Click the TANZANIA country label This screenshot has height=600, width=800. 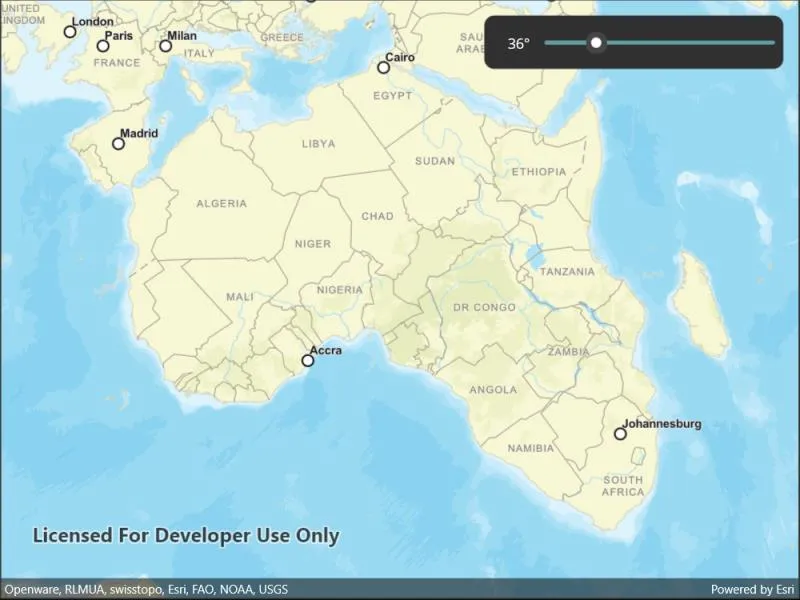(x=567, y=272)
